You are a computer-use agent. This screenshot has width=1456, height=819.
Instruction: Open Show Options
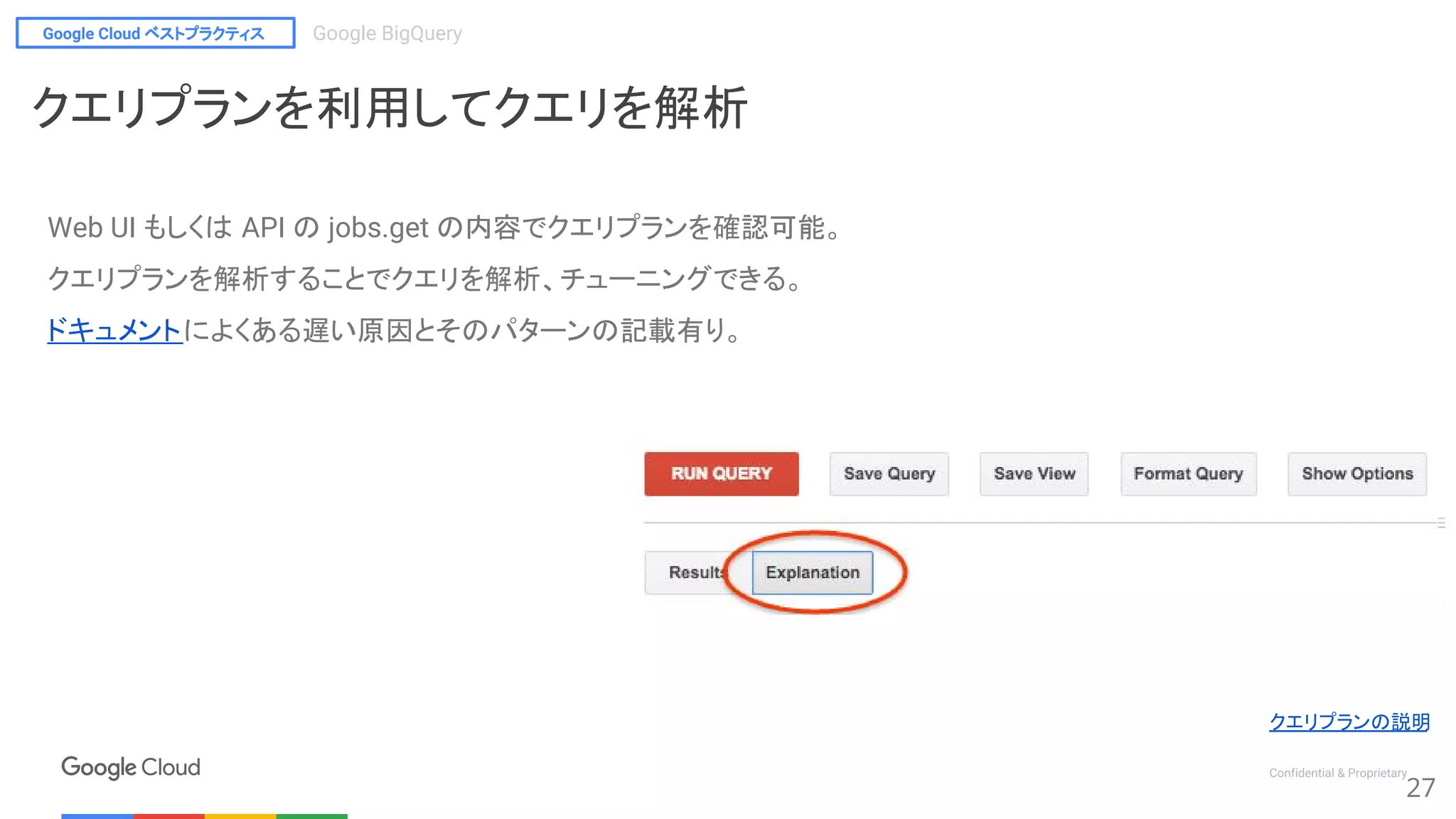click(1357, 473)
